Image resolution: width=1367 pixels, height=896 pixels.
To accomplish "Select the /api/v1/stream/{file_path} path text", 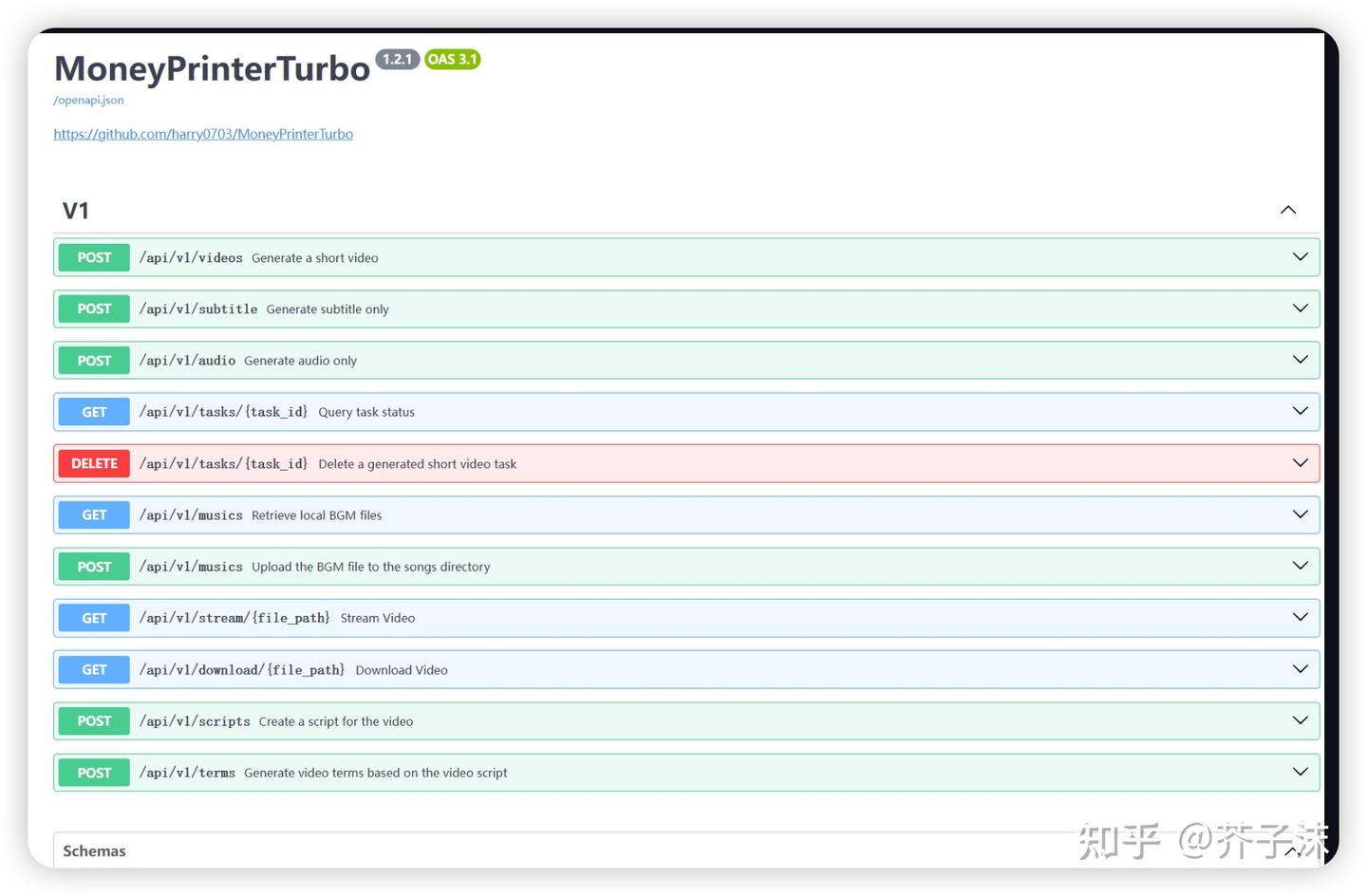I will click(x=234, y=618).
